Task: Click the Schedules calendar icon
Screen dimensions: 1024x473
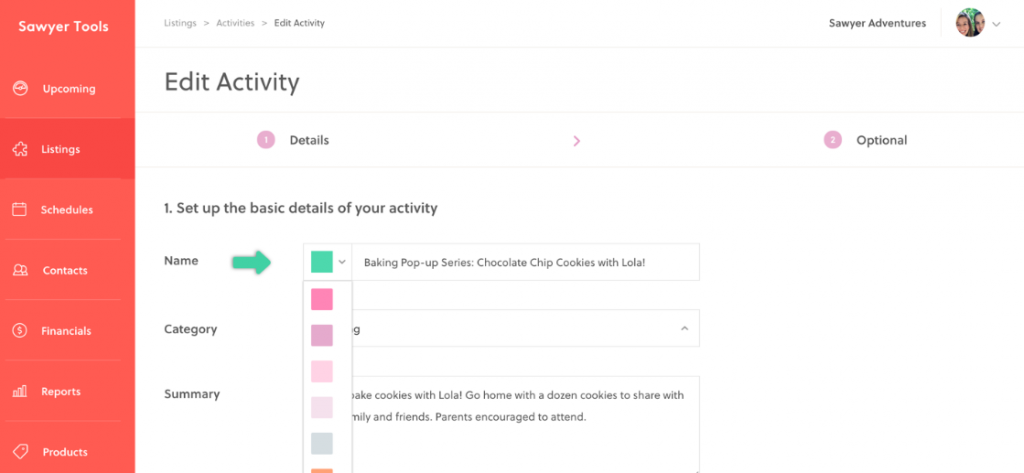Action: pos(20,210)
